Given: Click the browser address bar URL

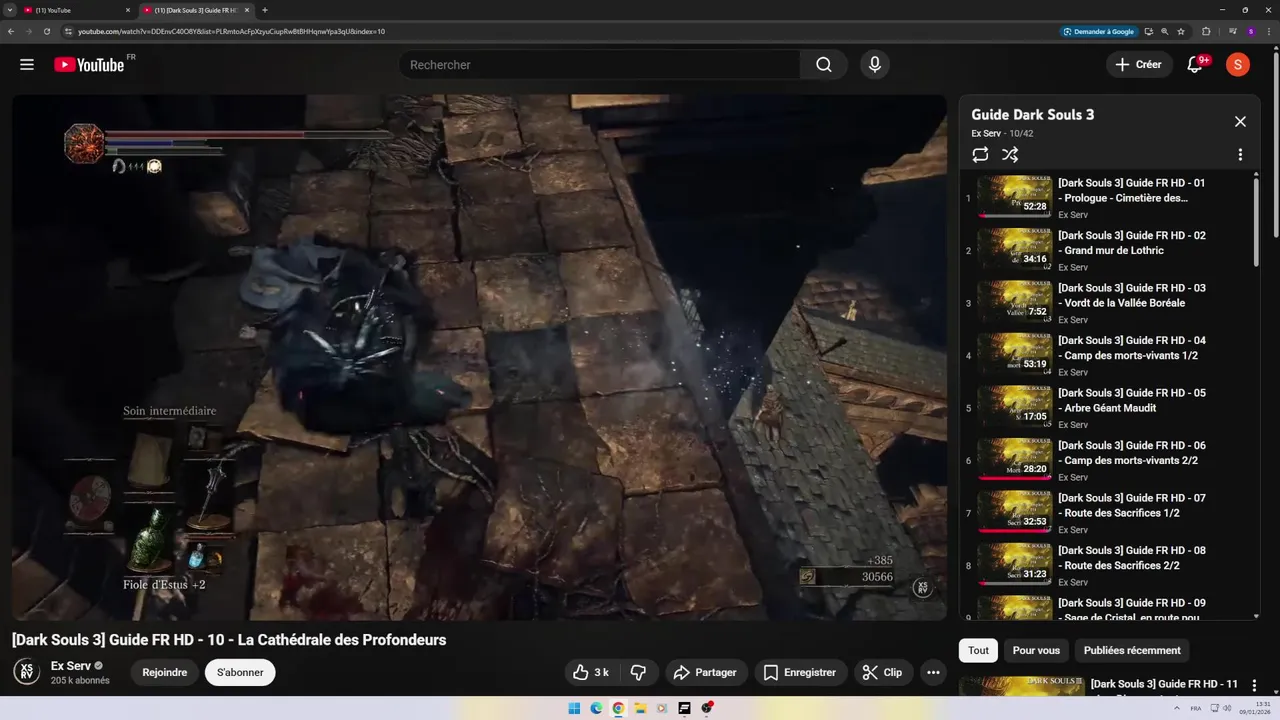Looking at the screenshot, I should (232, 31).
